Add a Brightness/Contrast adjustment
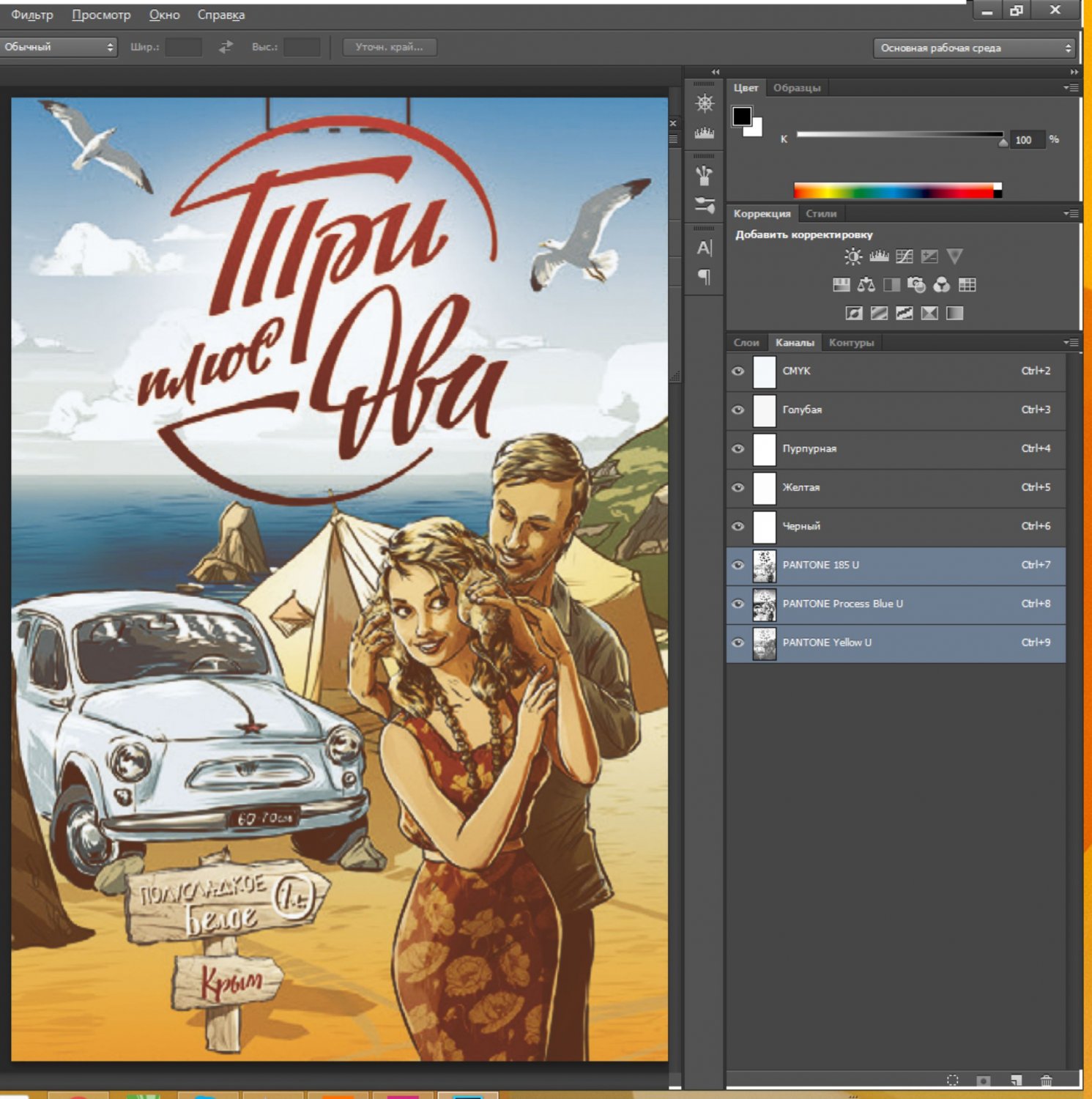1092x1099 pixels. [x=853, y=256]
